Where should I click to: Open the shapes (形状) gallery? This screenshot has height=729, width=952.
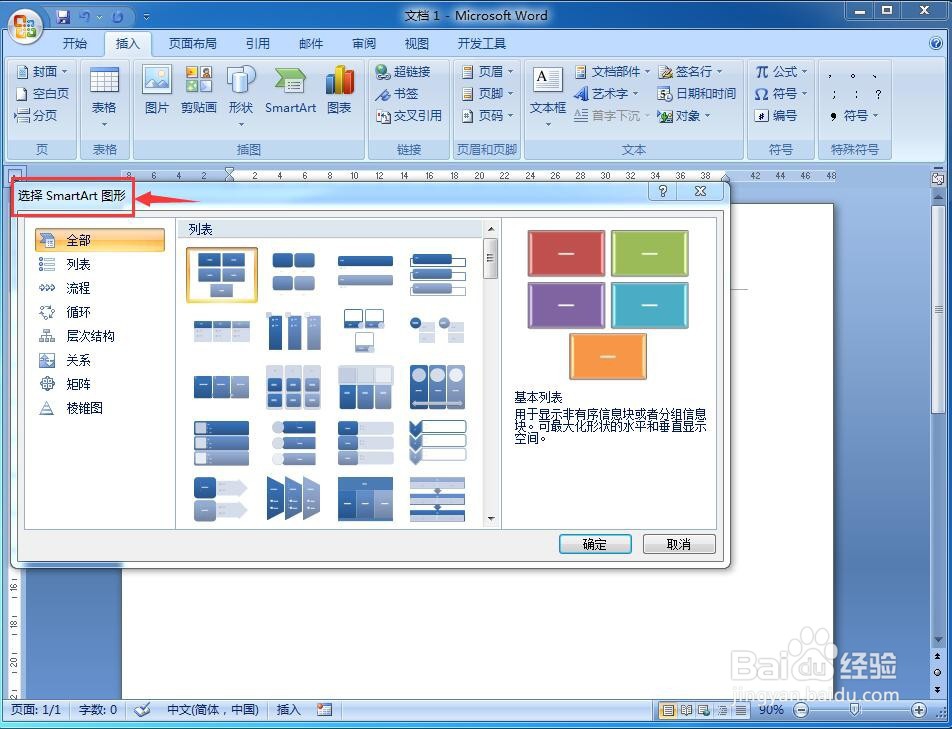[x=240, y=96]
